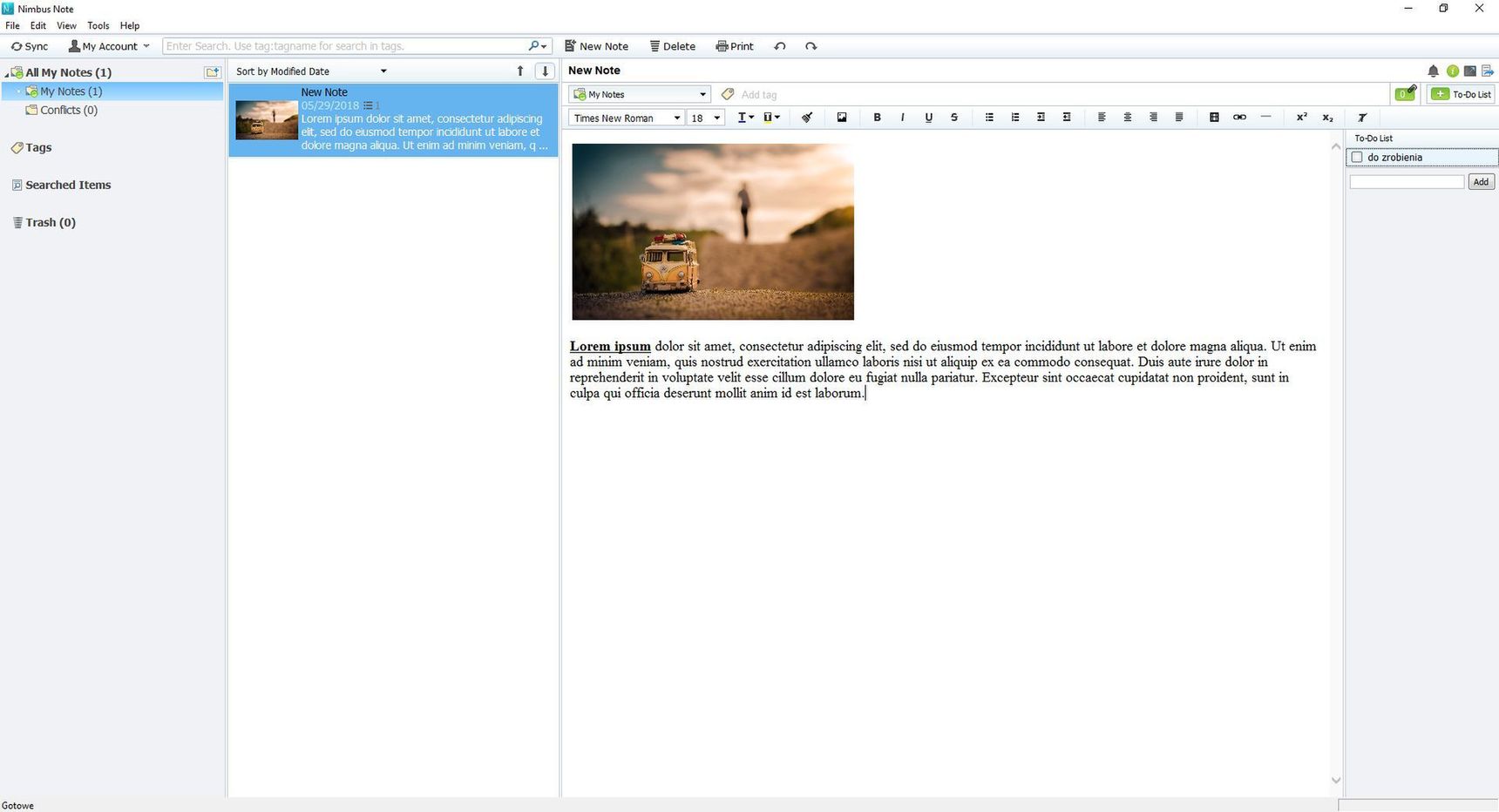
Task: Clear text formatting
Action: coord(1362,118)
